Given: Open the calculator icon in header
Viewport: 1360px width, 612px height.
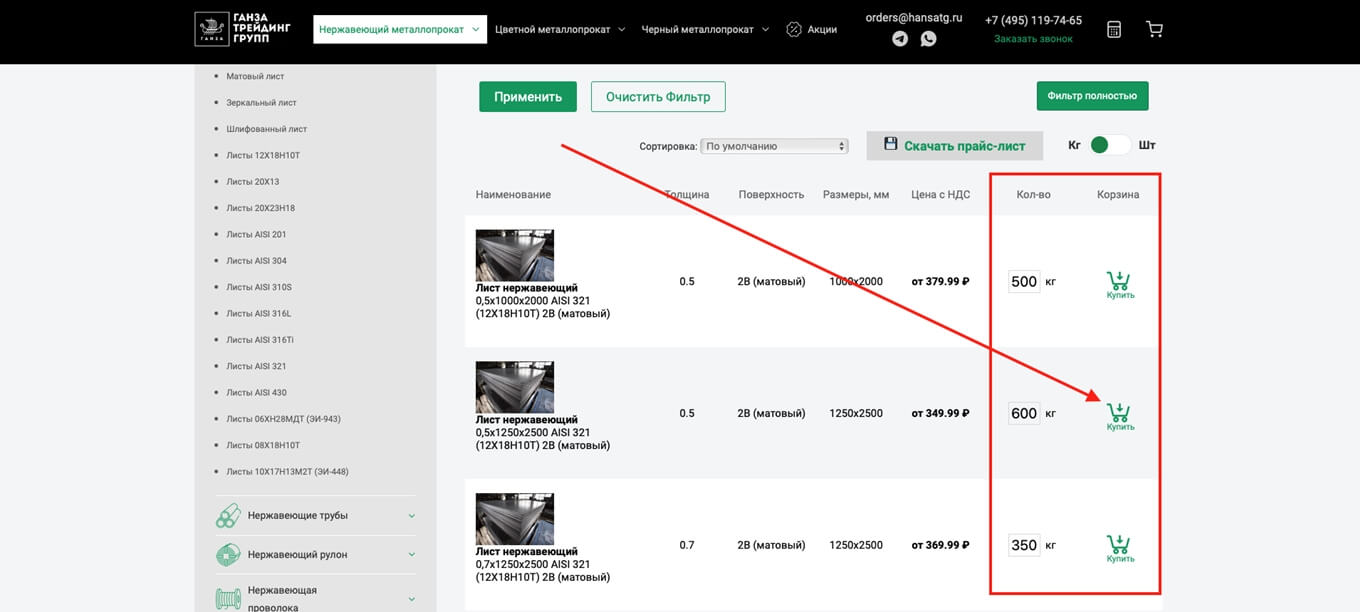Looking at the screenshot, I should pyautogui.click(x=1114, y=29).
